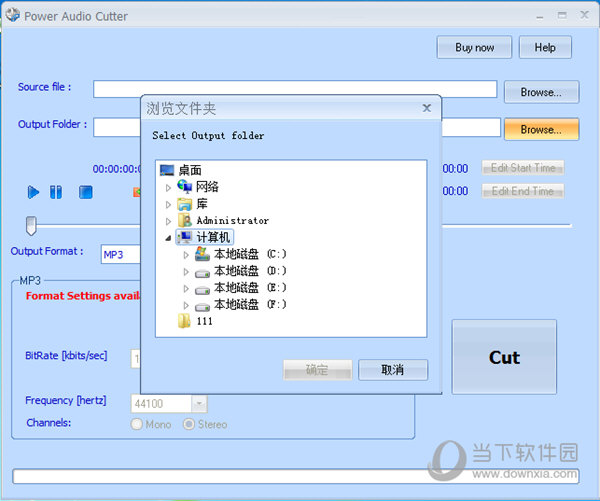Select the 库 tree item

tap(202, 204)
